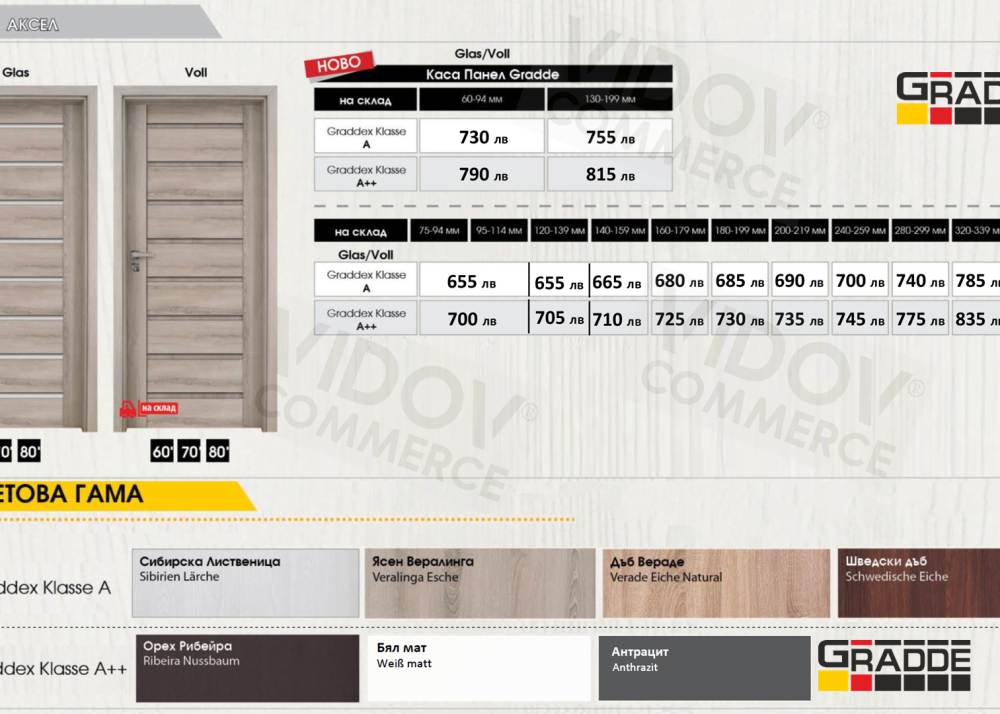Select the 60 width icon under Voll door
The width and height of the screenshot is (1000, 714).
tap(163, 452)
